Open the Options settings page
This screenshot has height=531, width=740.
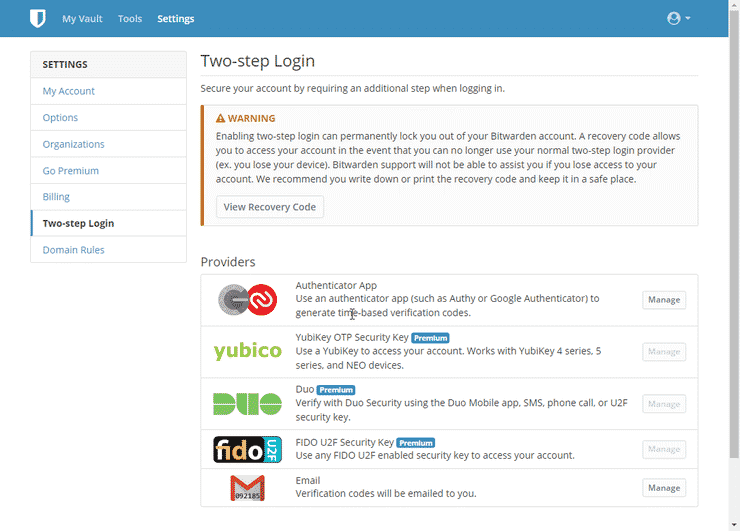(x=109, y=118)
